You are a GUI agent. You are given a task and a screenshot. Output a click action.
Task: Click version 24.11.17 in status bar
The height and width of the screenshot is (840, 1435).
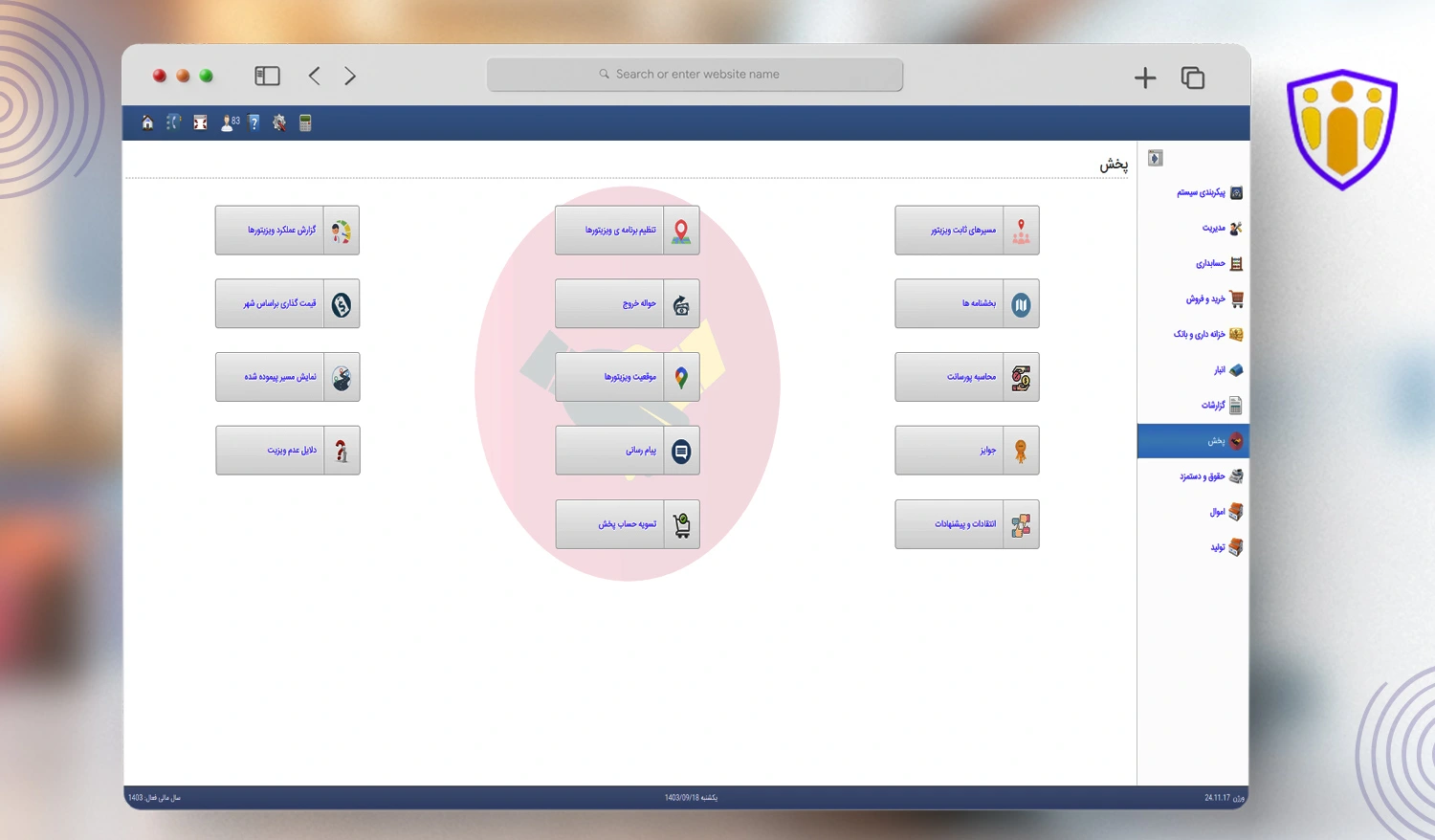coord(1225,798)
